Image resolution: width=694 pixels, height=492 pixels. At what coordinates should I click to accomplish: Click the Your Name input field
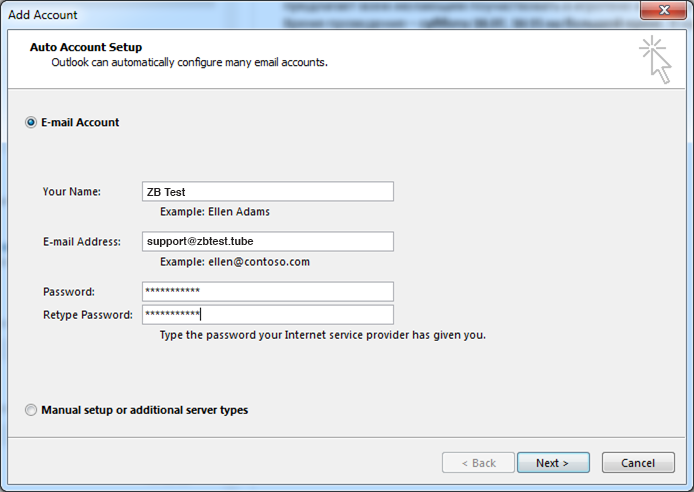[x=268, y=192]
